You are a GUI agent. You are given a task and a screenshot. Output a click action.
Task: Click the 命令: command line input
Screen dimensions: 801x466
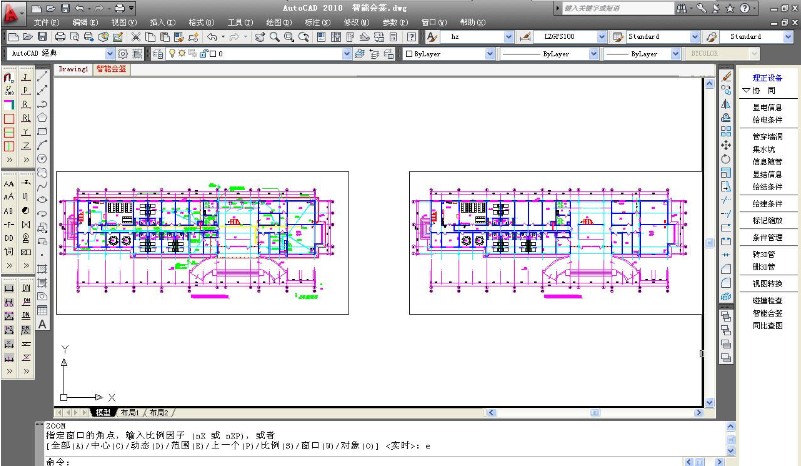[x=363, y=461]
